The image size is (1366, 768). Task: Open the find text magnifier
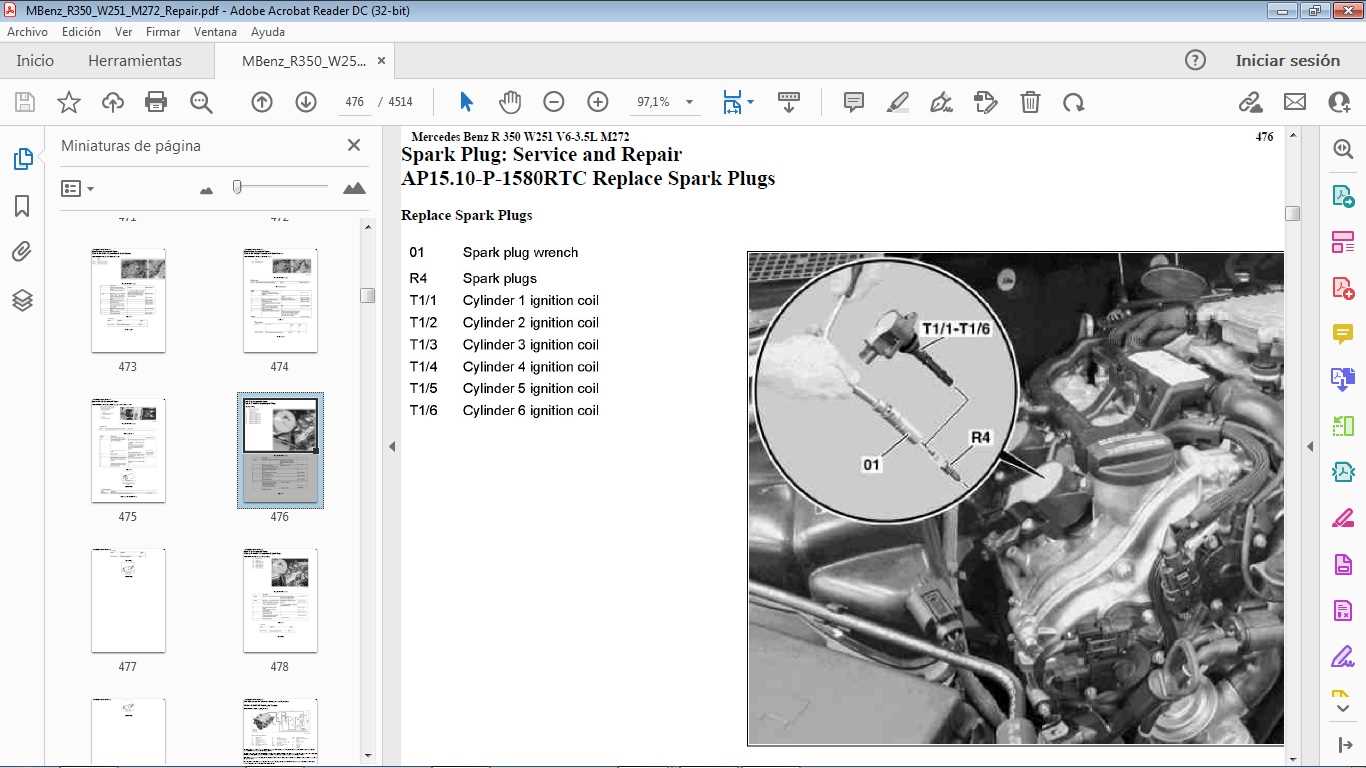click(x=201, y=102)
